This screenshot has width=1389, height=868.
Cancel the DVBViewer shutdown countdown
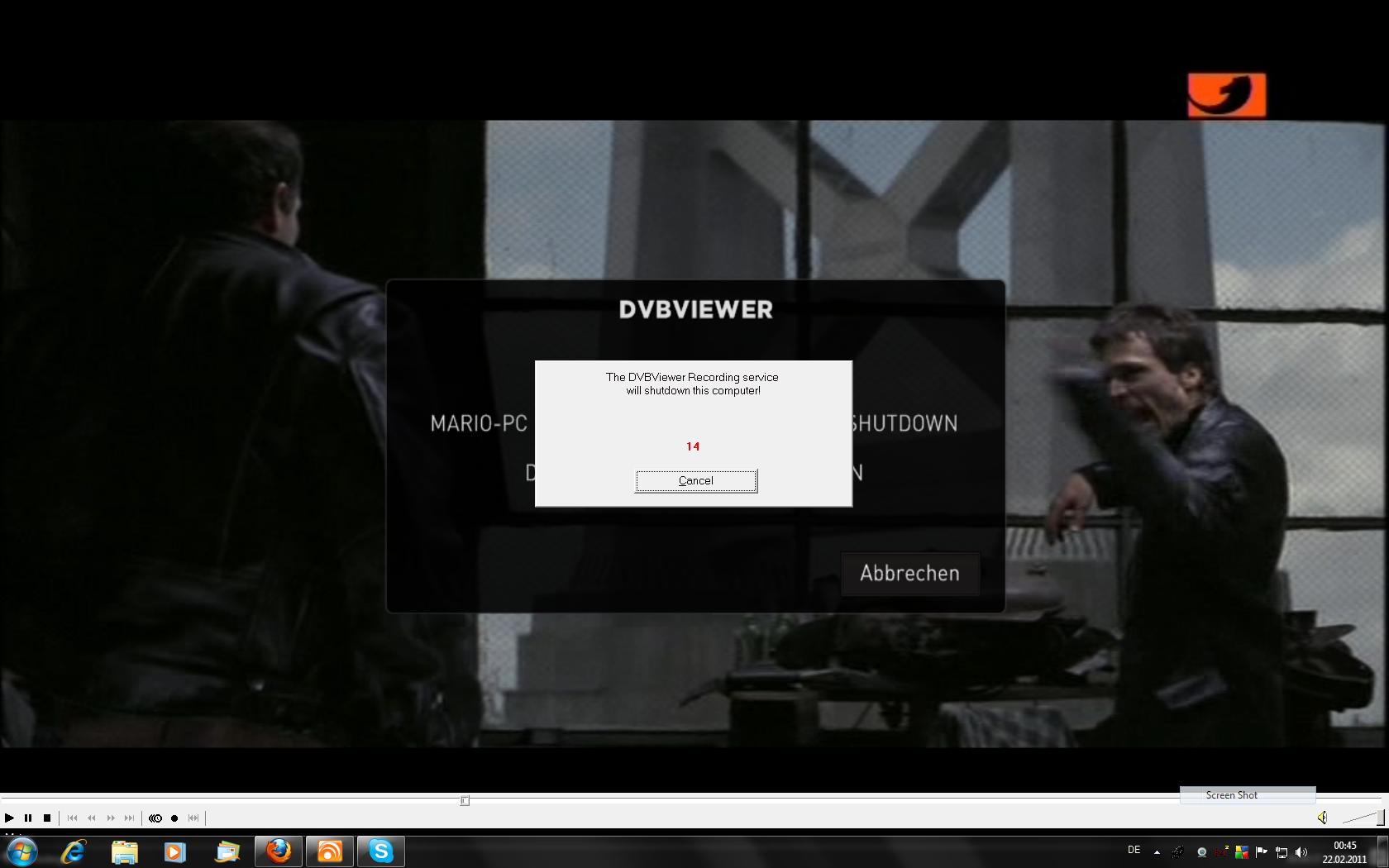click(x=695, y=480)
